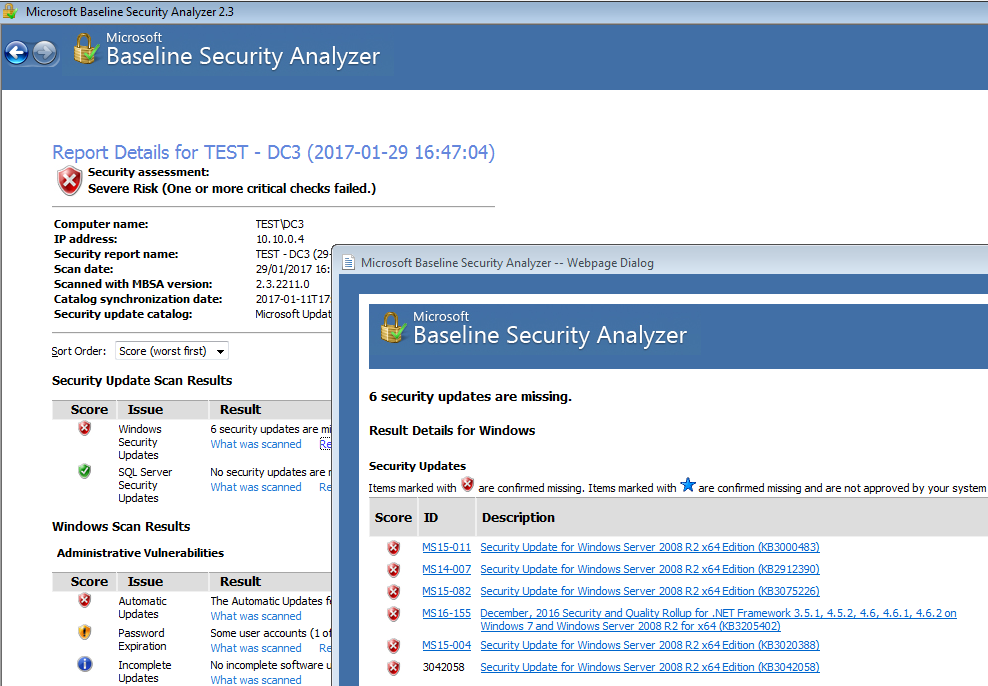This screenshot has height=686, width=988.
Task: Click red shield beside Automatic Updates
Action: tap(84, 600)
